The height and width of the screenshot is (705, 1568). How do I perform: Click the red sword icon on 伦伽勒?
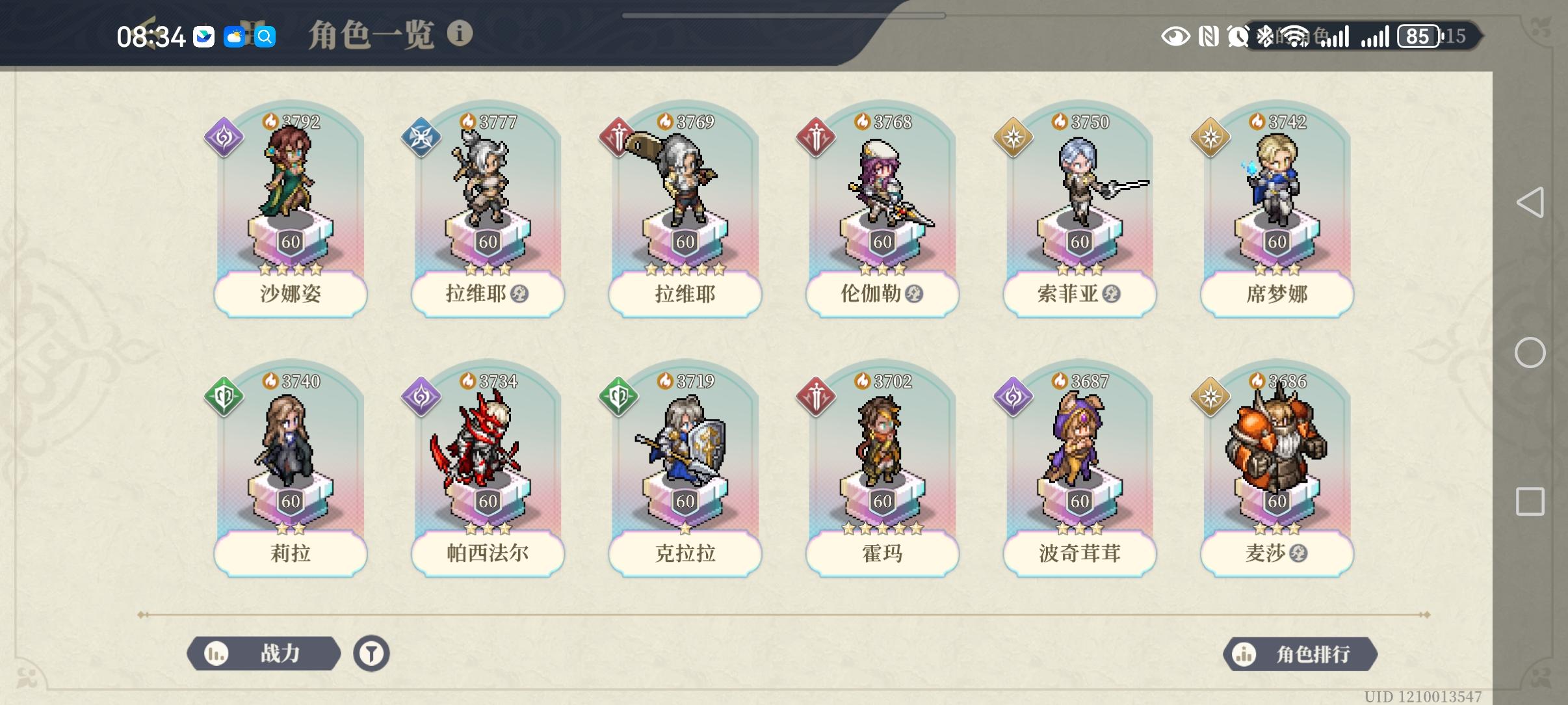tap(815, 137)
